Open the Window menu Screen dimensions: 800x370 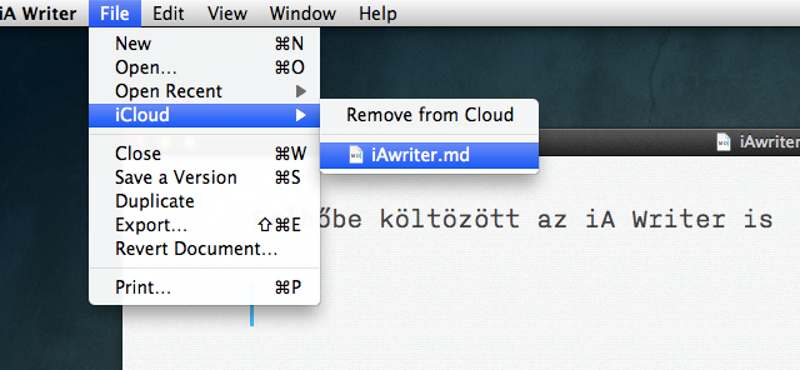tap(303, 13)
